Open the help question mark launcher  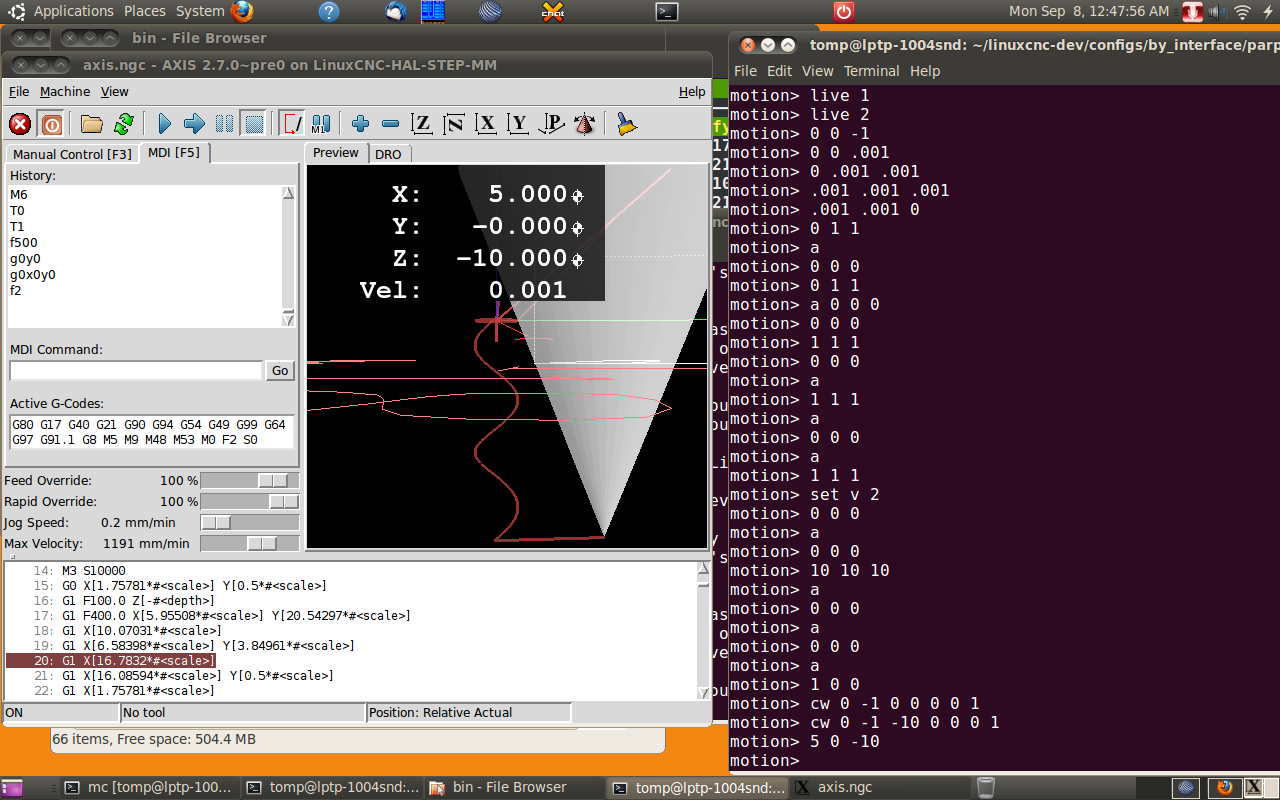[x=329, y=12]
